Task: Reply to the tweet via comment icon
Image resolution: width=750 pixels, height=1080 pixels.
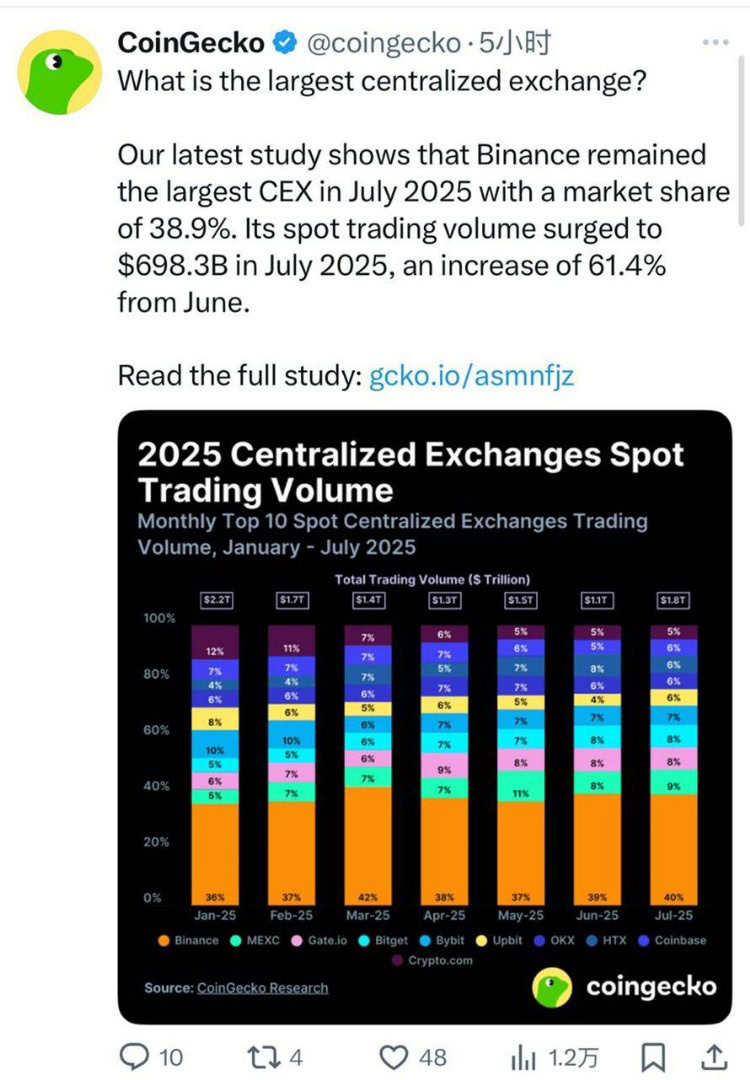Action: 136,1054
